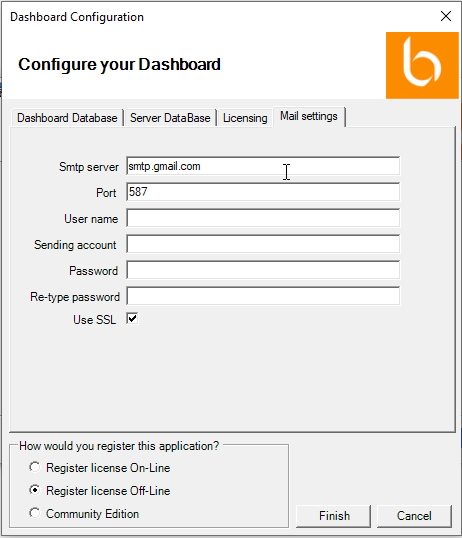Click the Cancel button
Screen dimensions: 462x538
point(414,516)
